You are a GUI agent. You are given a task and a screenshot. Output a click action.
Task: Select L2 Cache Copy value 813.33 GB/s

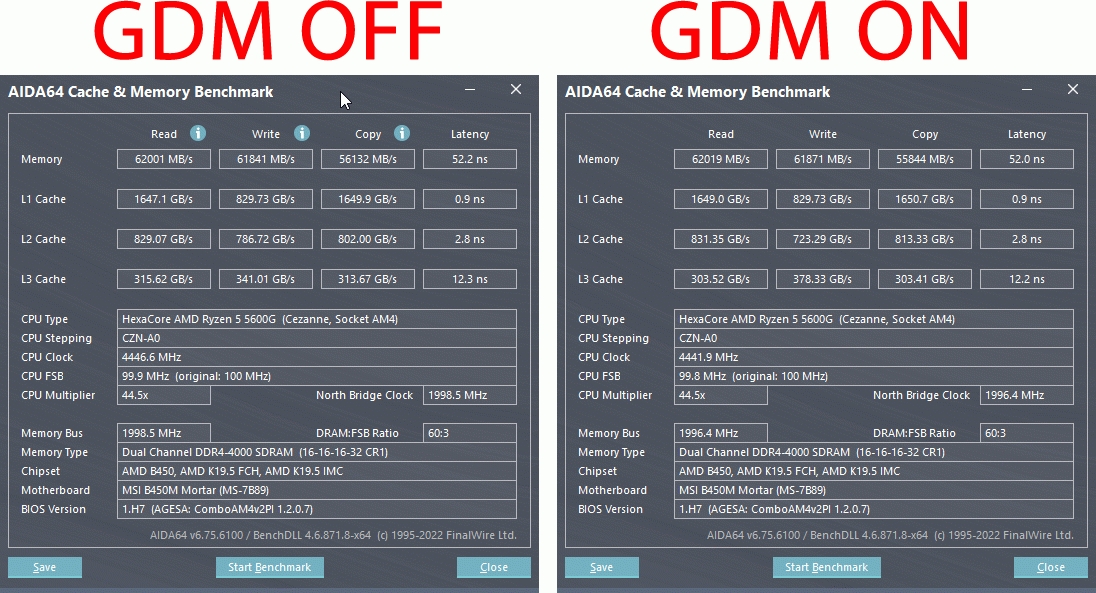pos(925,238)
